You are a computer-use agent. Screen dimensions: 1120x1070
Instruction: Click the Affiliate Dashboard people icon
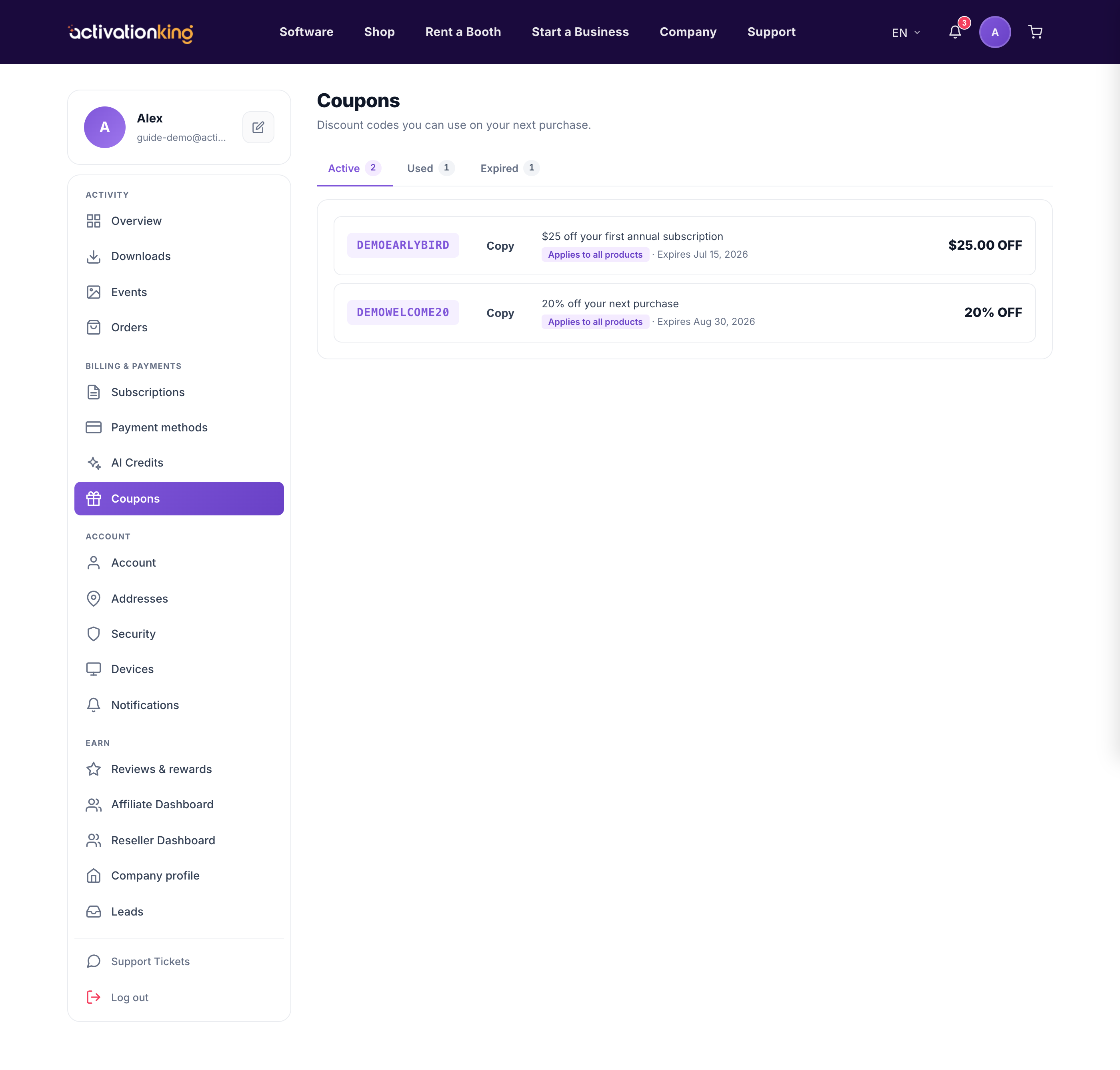tap(94, 804)
